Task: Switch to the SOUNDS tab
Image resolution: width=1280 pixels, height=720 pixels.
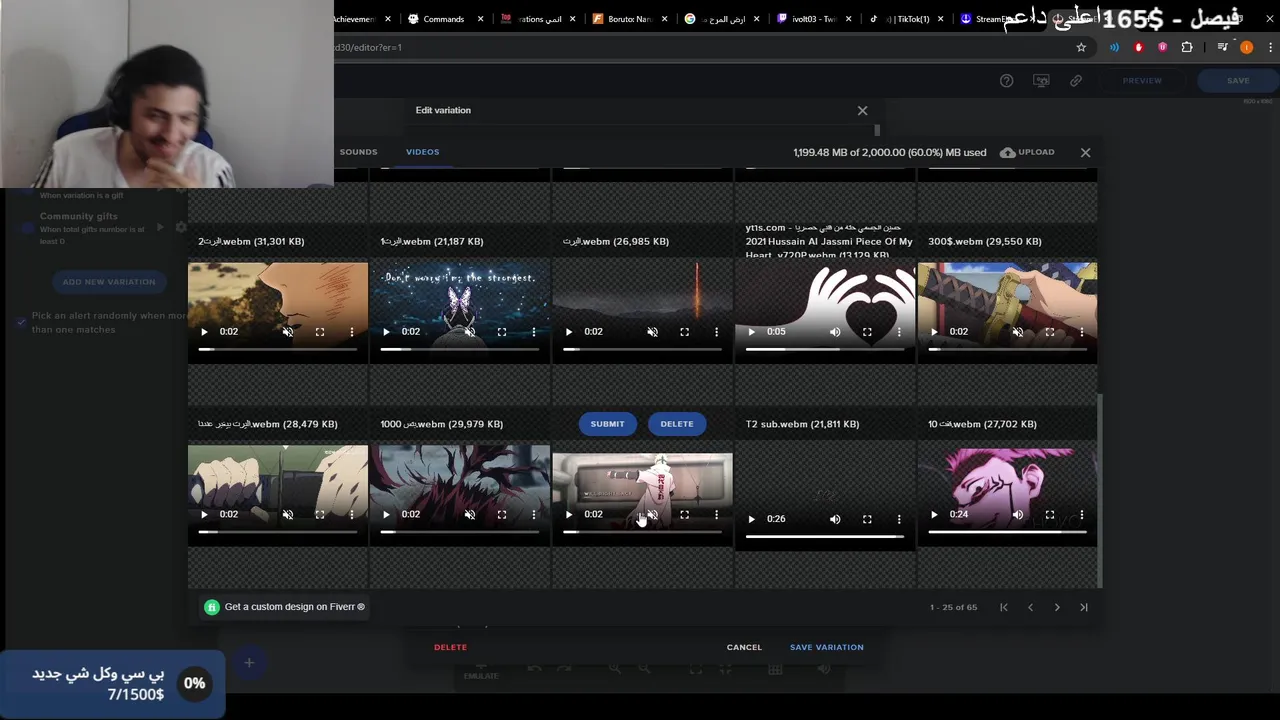Action: pyautogui.click(x=358, y=152)
